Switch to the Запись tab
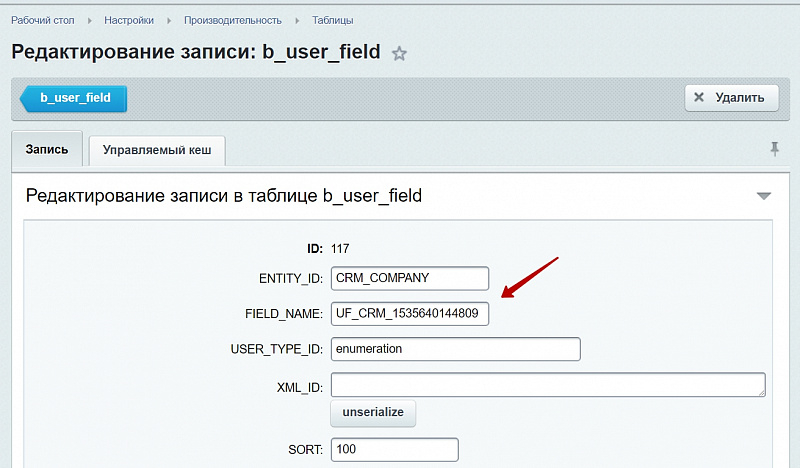Image resolution: width=800 pixels, height=468 pixels. coord(47,150)
